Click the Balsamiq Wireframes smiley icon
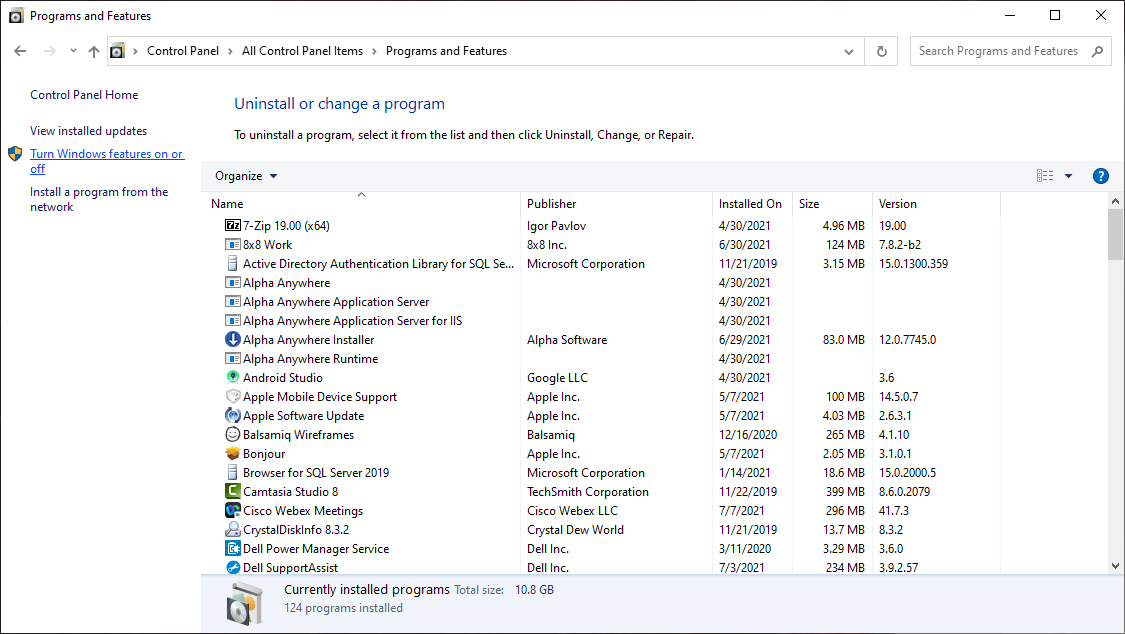Screen dimensions: 1125x634 click(x=232, y=435)
